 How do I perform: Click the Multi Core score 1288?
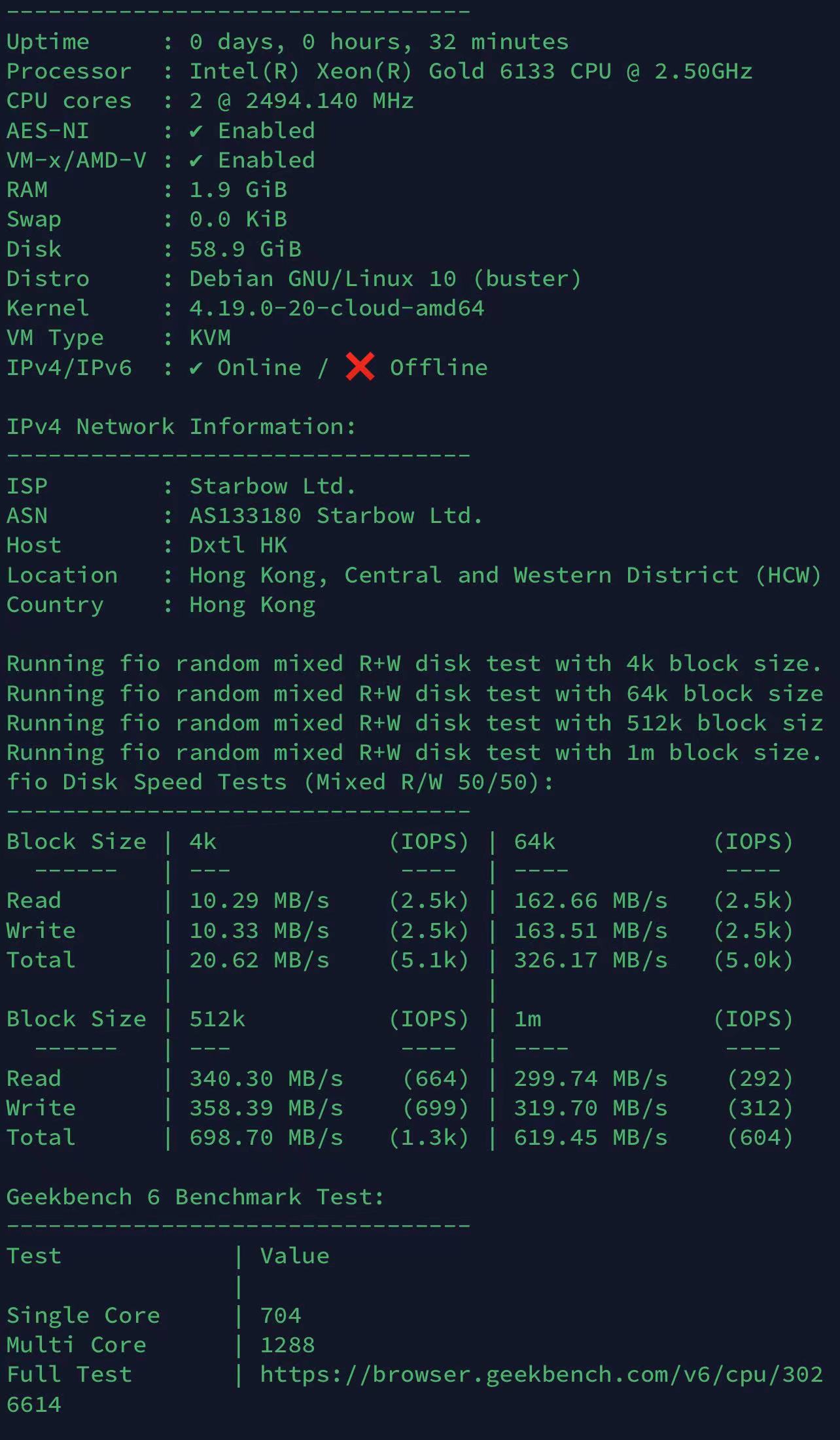[x=287, y=1344]
